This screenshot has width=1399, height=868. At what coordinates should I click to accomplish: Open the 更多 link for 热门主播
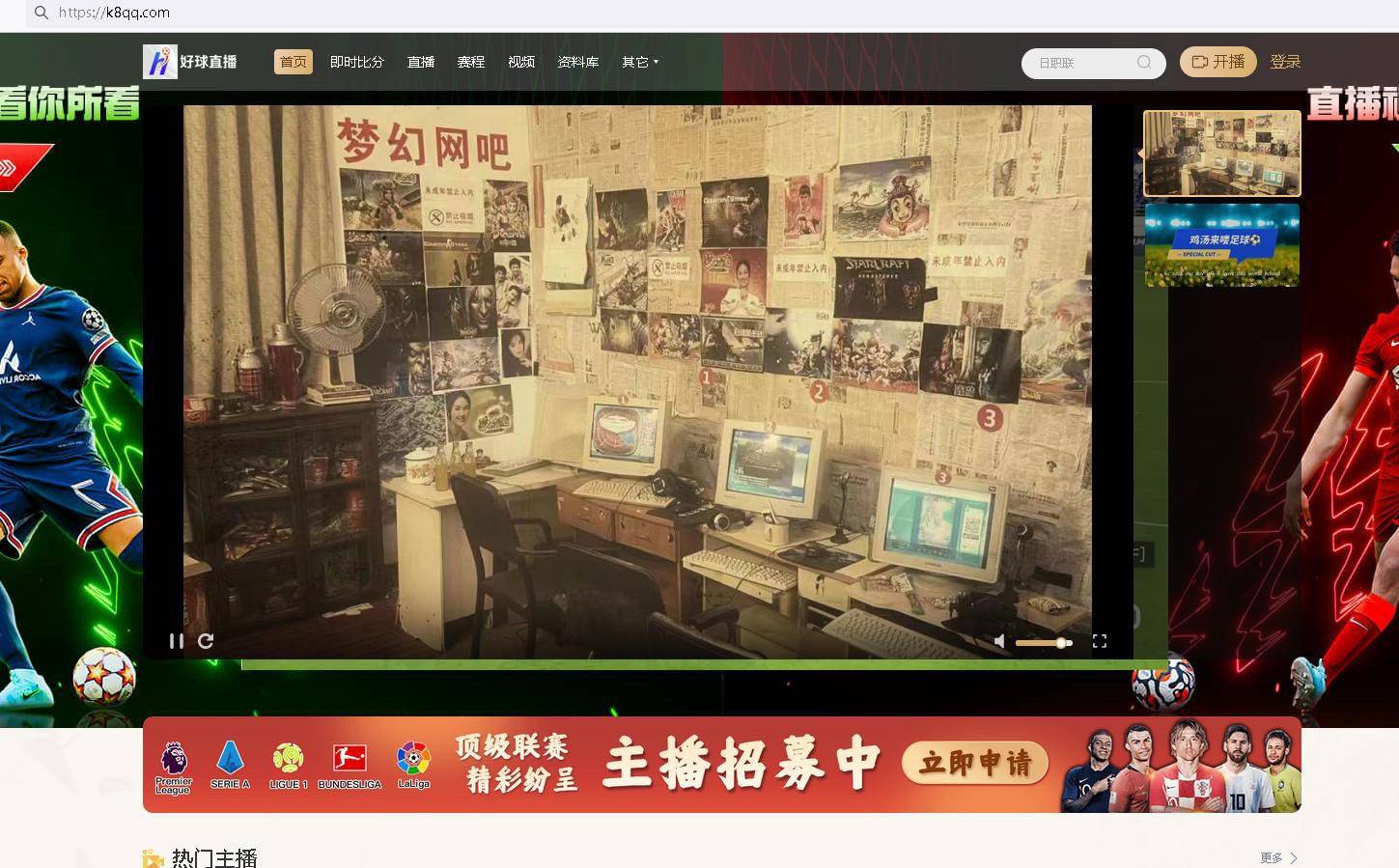pos(1272,857)
